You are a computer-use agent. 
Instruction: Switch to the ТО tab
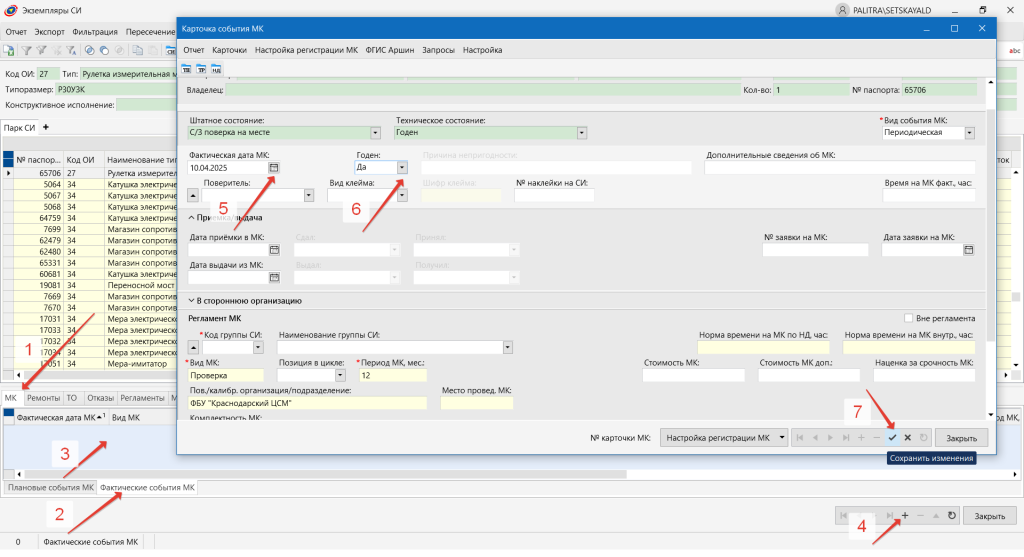(x=72, y=398)
